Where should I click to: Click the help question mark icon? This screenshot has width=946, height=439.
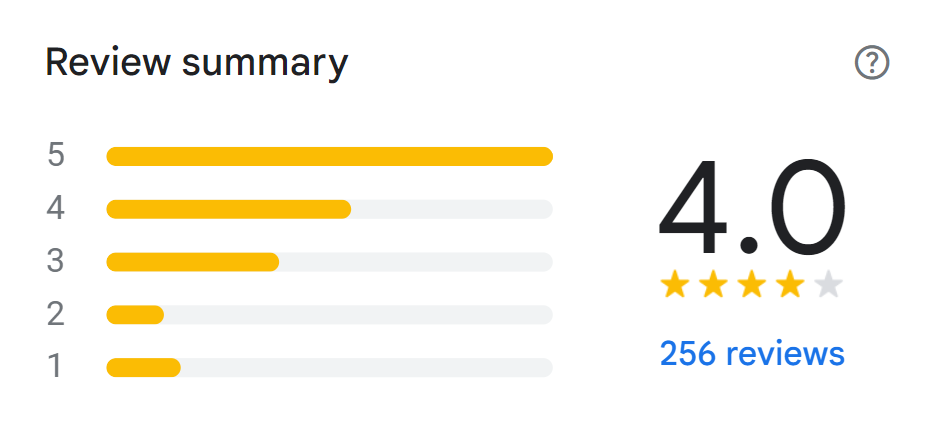click(x=872, y=64)
